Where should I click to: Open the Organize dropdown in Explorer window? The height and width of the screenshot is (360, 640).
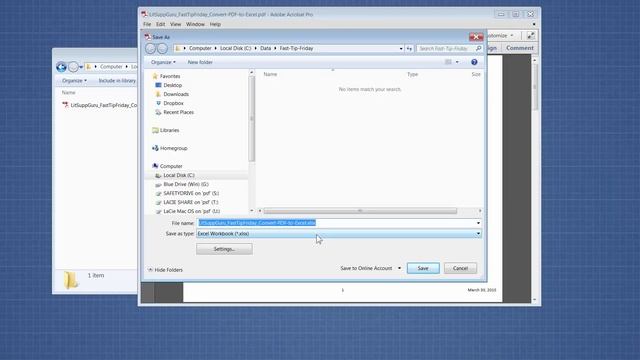[x=74, y=80]
